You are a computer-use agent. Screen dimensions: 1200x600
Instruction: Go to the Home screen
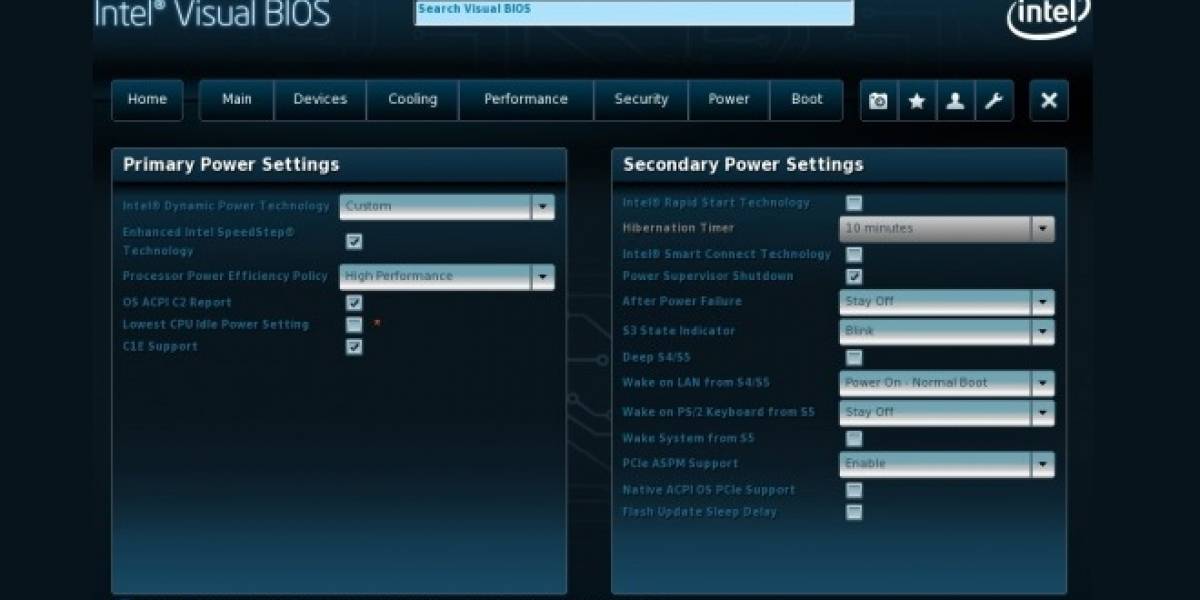point(147,100)
